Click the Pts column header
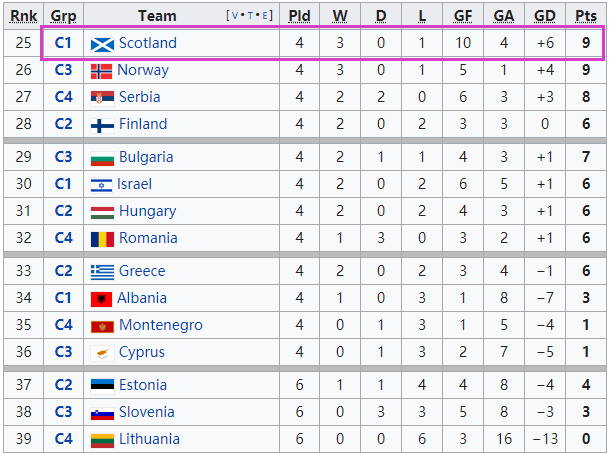The height and width of the screenshot is (454, 609). (586, 16)
